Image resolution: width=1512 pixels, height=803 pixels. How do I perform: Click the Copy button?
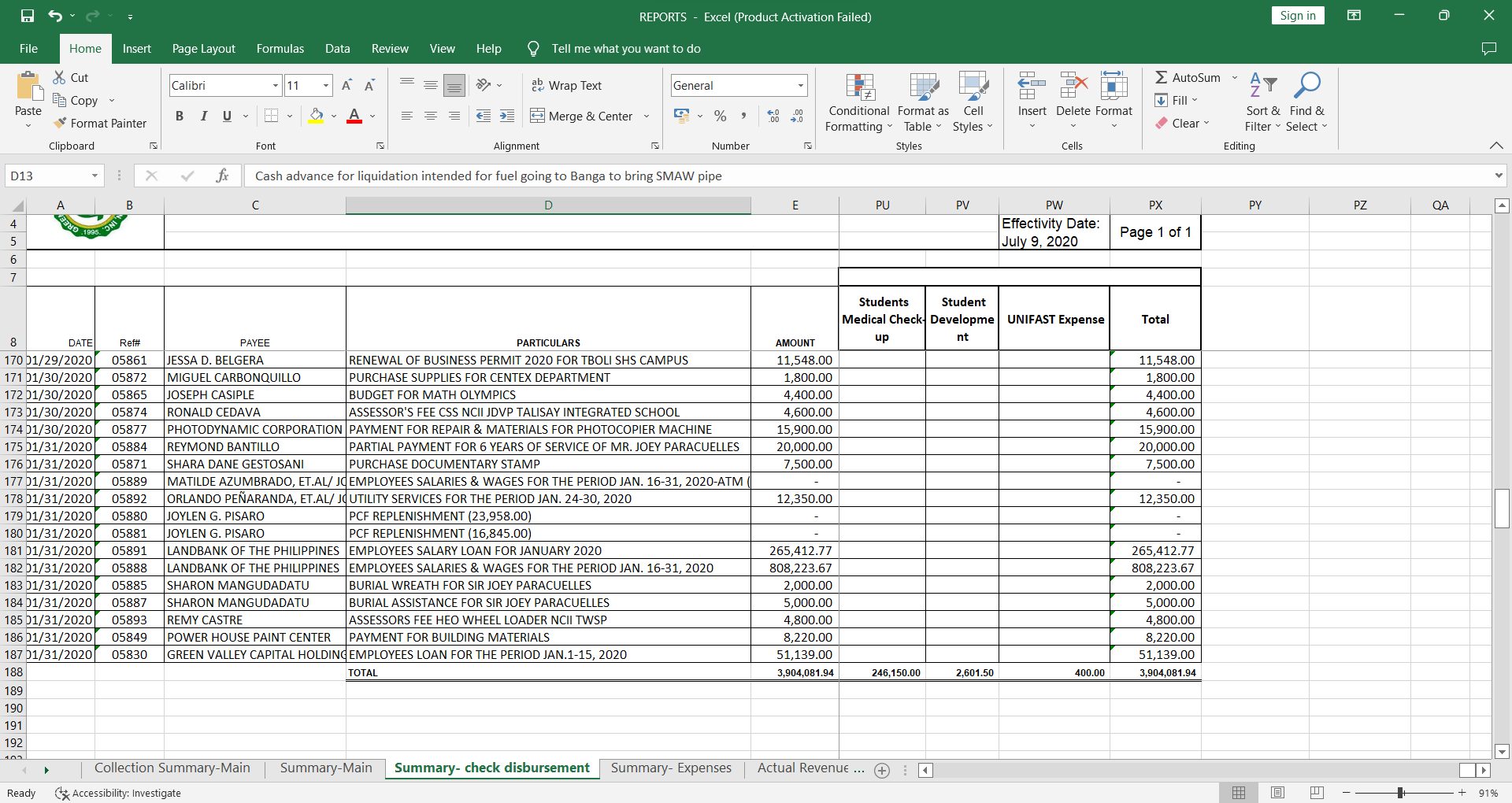tap(76, 100)
